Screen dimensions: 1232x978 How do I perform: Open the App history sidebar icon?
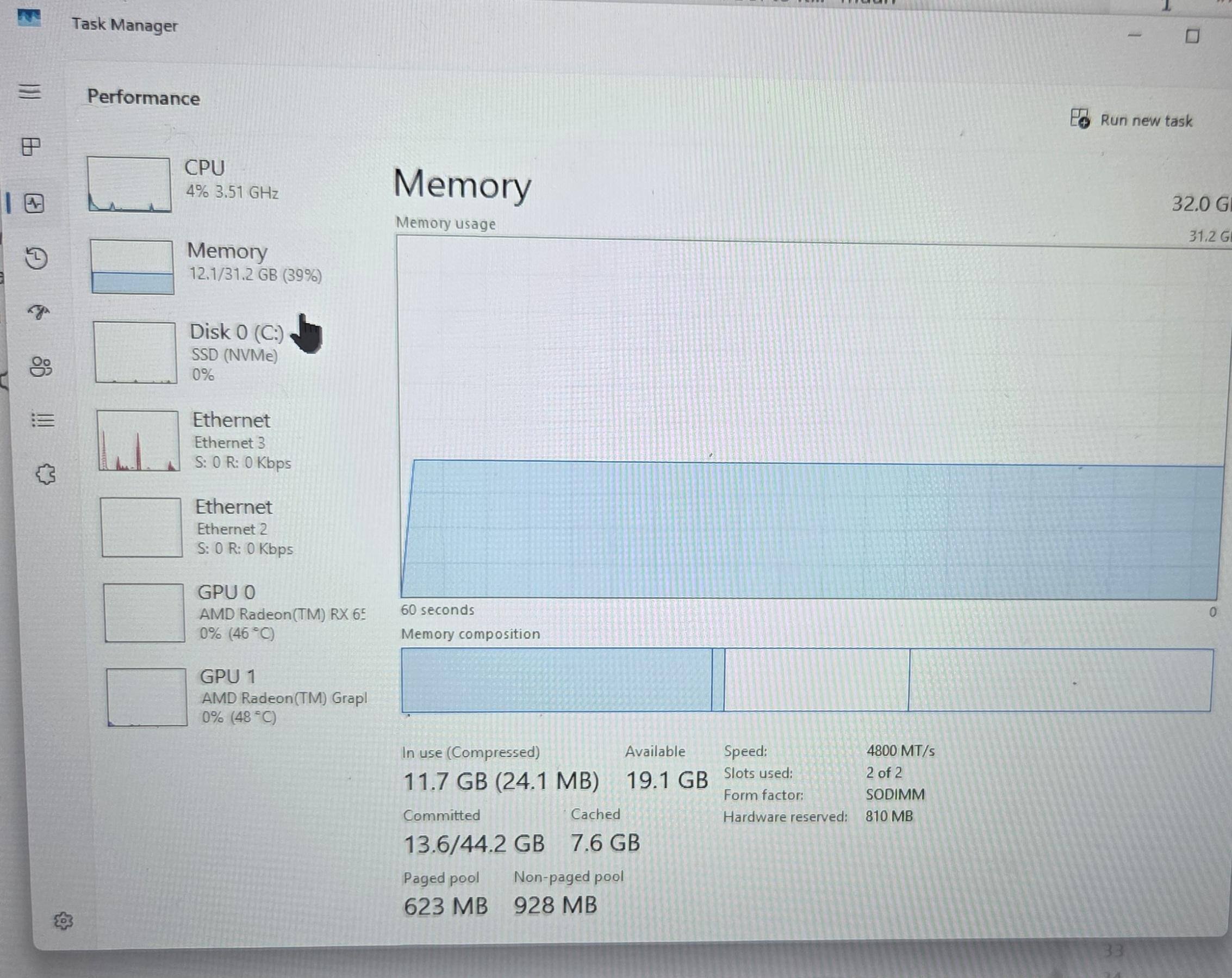click(36, 258)
